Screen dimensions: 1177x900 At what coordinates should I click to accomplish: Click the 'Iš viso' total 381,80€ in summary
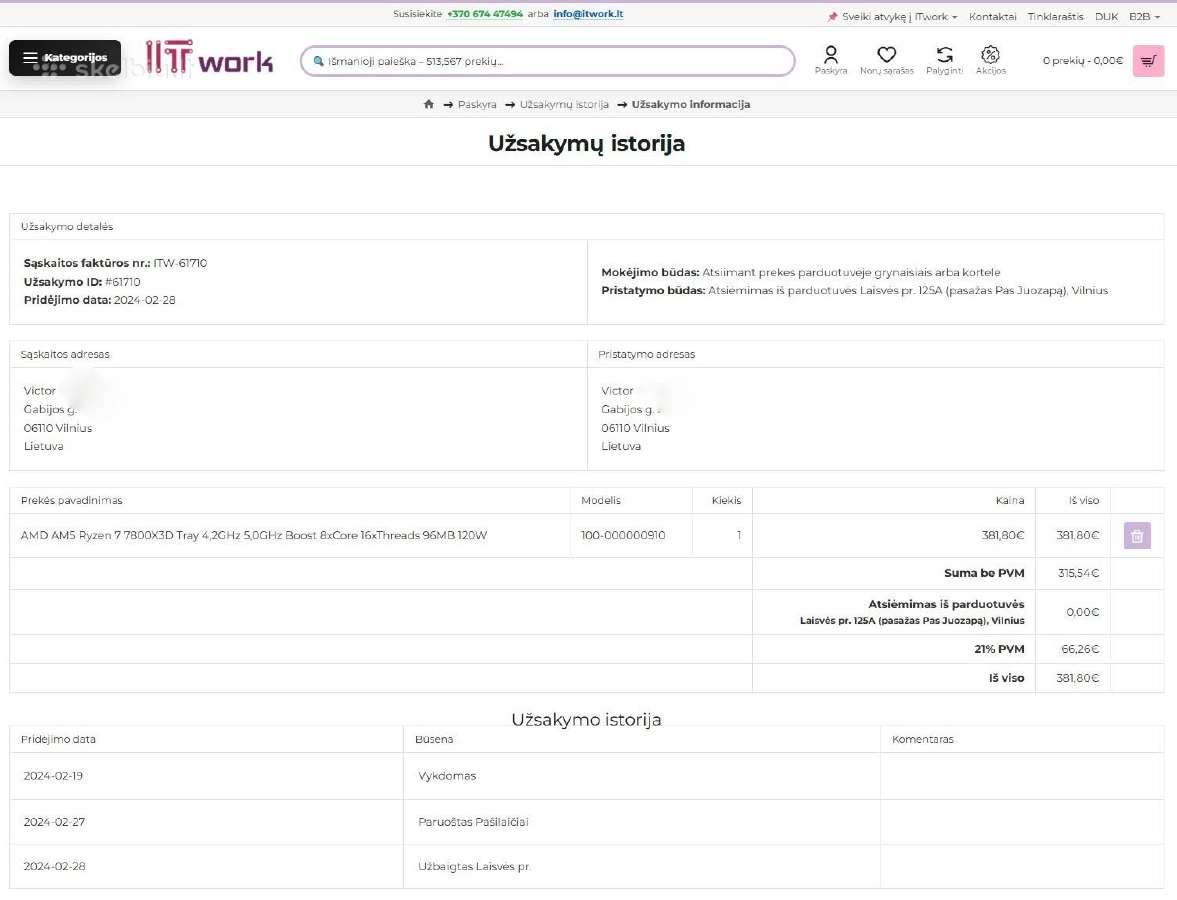click(1077, 678)
